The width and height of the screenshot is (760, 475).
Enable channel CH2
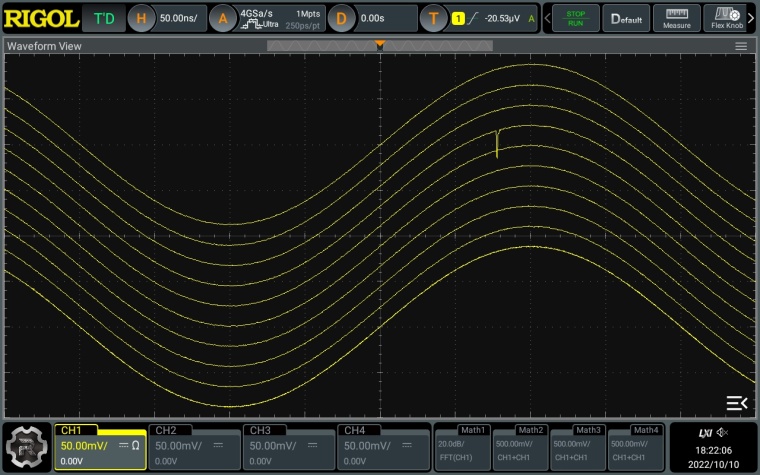click(194, 446)
